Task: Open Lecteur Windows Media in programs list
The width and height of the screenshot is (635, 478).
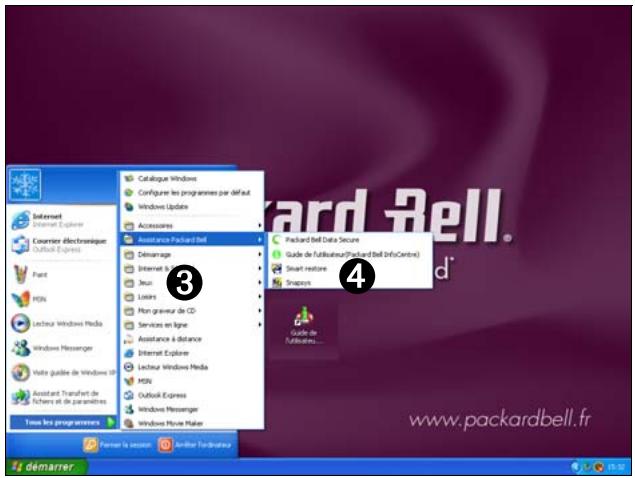Action: click(192, 367)
